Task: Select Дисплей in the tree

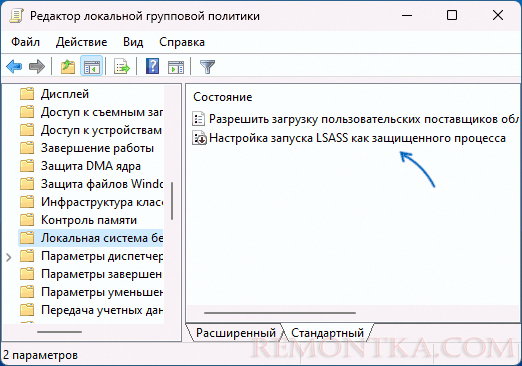Action: tap(65, 94)
